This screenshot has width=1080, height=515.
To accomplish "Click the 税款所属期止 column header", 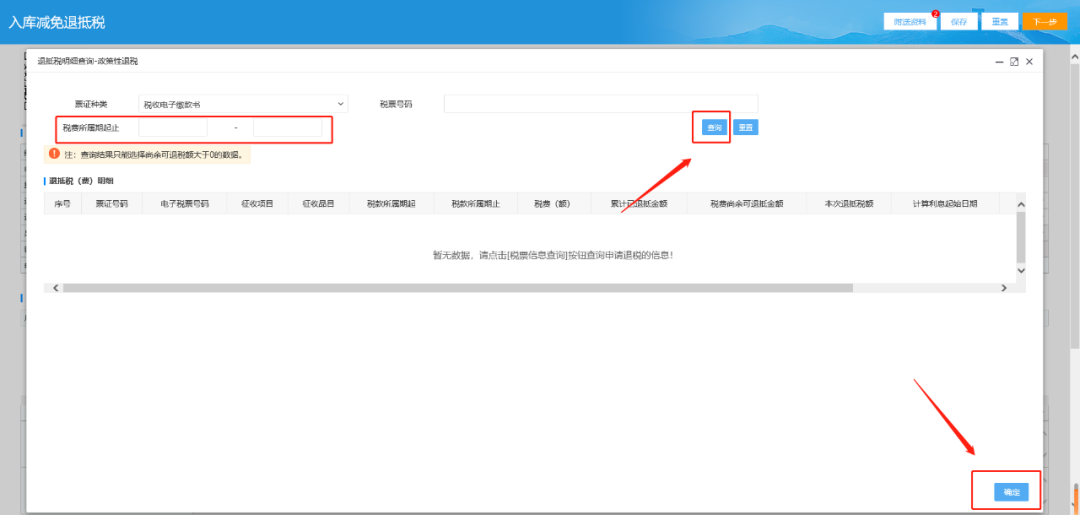I will point(475,204).
